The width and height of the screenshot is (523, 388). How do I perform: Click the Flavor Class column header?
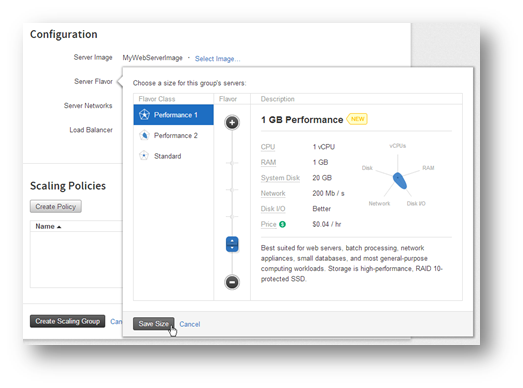click(157, 99)
